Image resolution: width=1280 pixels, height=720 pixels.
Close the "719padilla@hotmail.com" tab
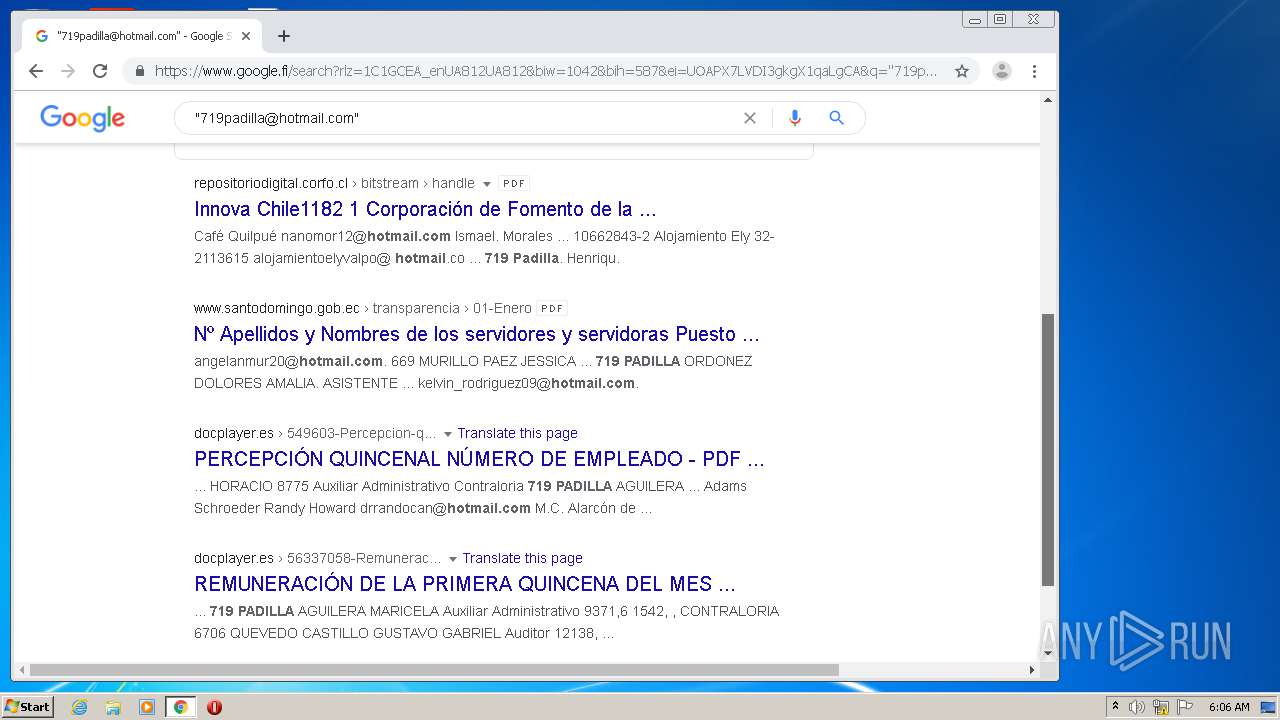[x=246, y=36]
